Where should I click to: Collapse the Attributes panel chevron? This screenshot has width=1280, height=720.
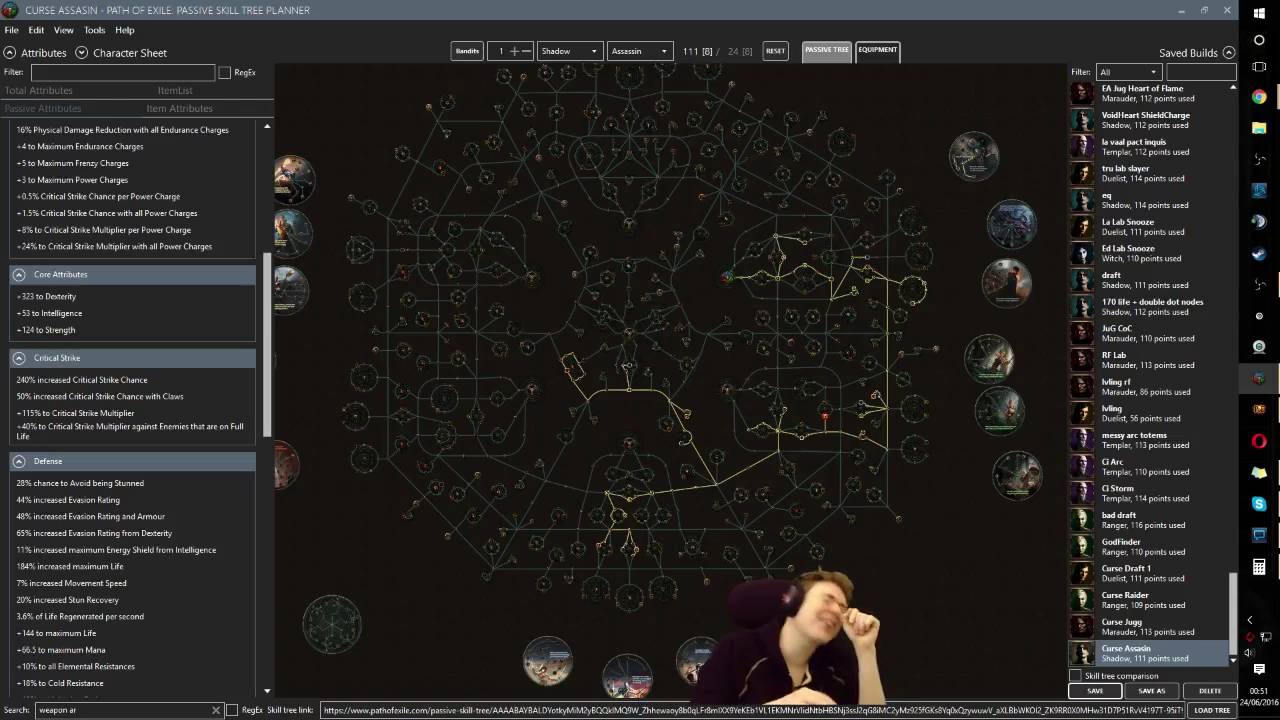10,53
